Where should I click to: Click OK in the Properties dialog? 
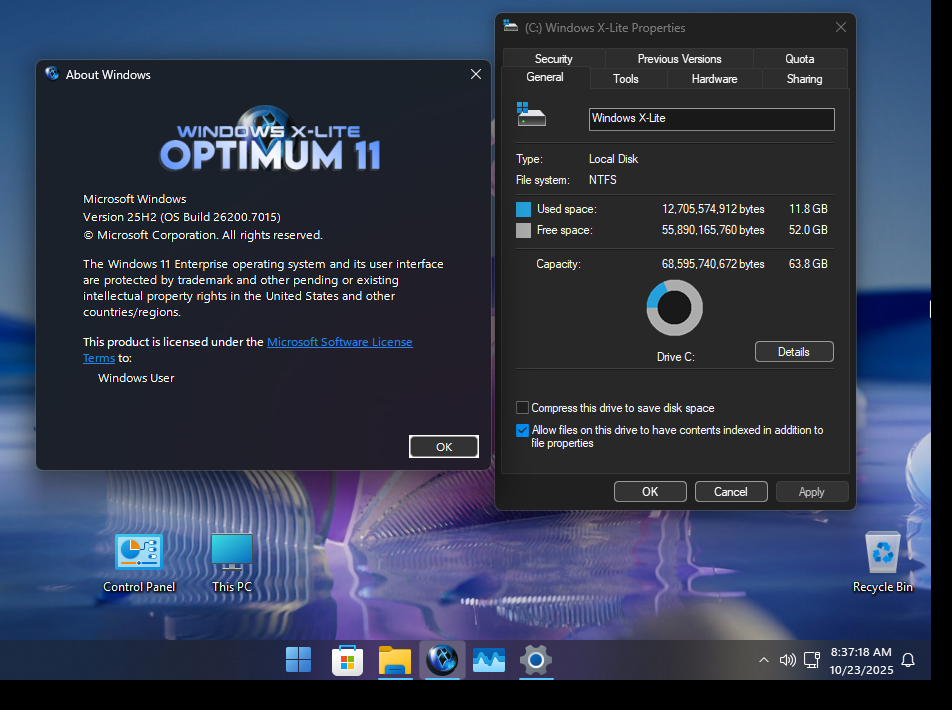pyautogui.click(x=650, y=491)
